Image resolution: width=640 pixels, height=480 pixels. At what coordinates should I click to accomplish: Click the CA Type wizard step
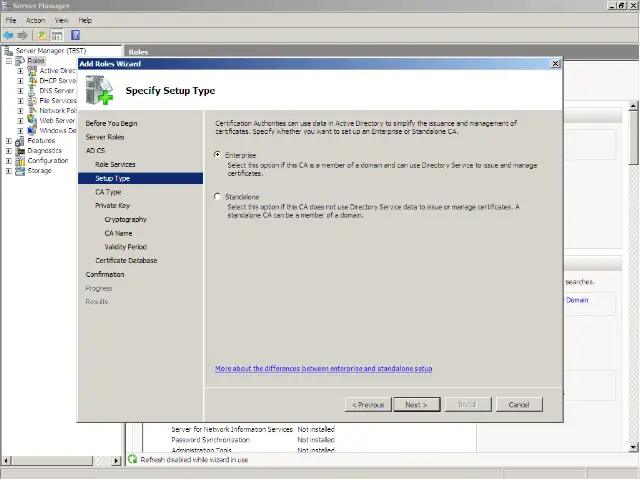108,192
